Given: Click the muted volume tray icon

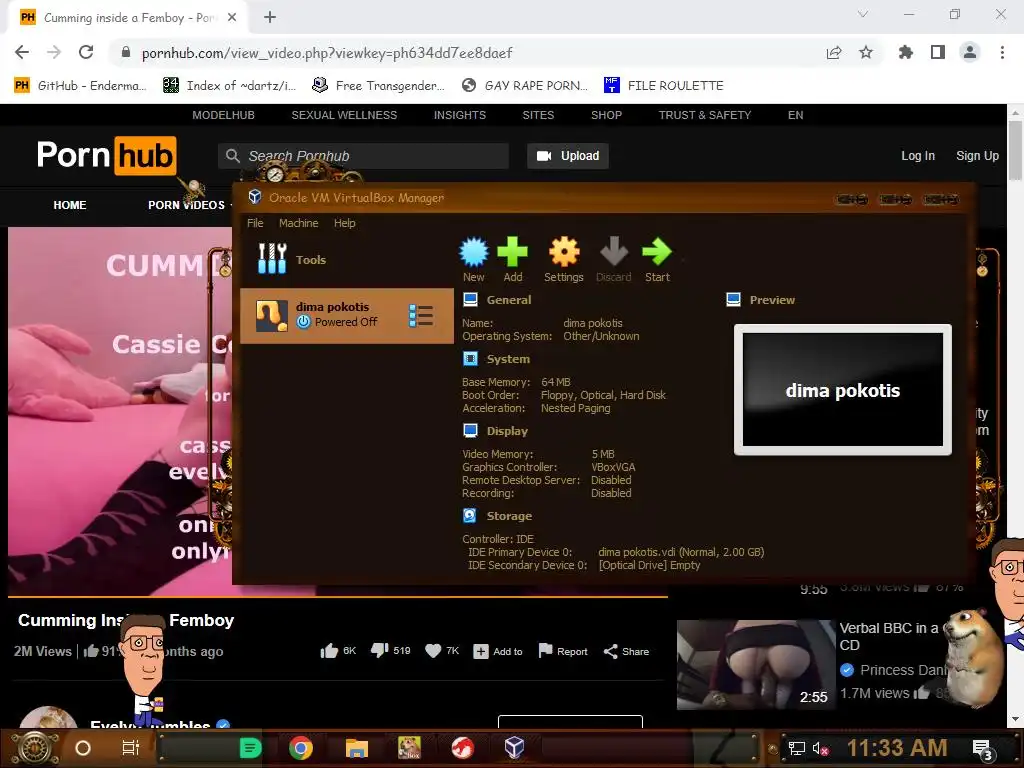Looking at the screenshot, I should click(x=820, y=748).
